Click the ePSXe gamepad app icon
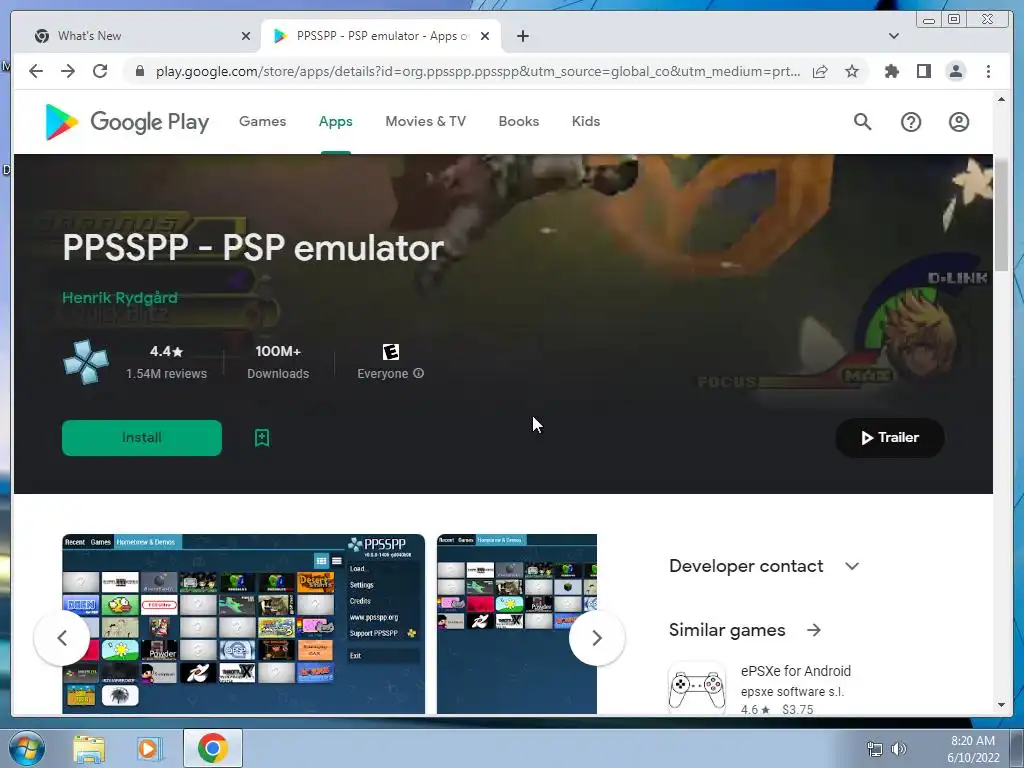The height and width of the screenshot is (768, 1024). click(697, 690)
